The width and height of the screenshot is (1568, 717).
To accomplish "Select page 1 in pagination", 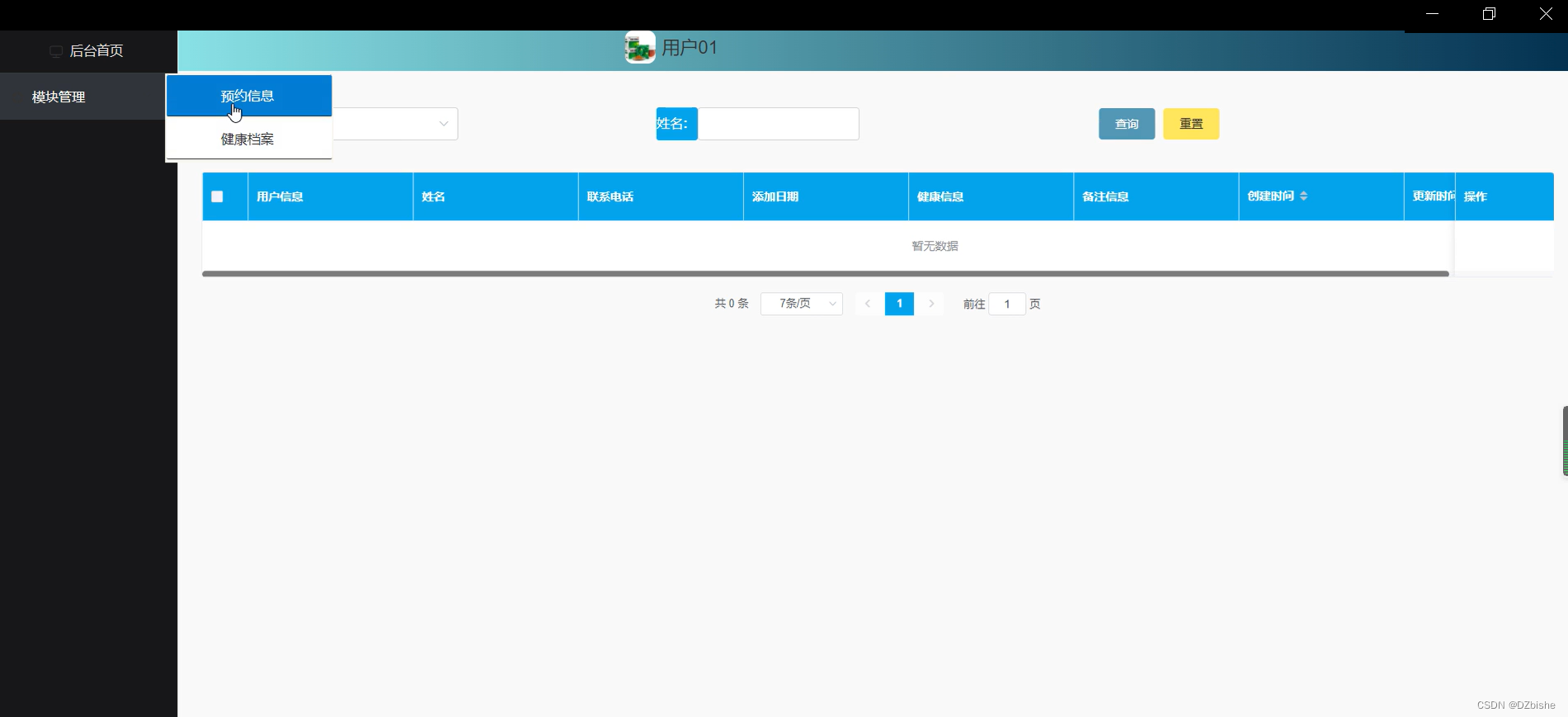I will pos(899,304).
